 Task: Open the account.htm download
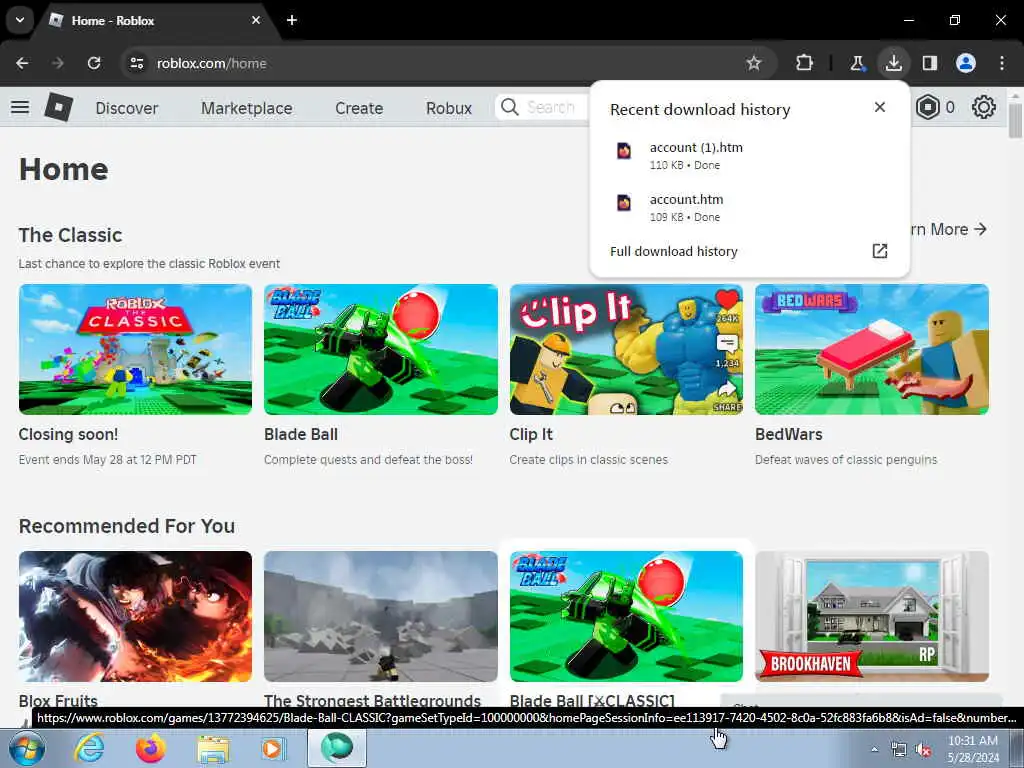tap(749, 207)
